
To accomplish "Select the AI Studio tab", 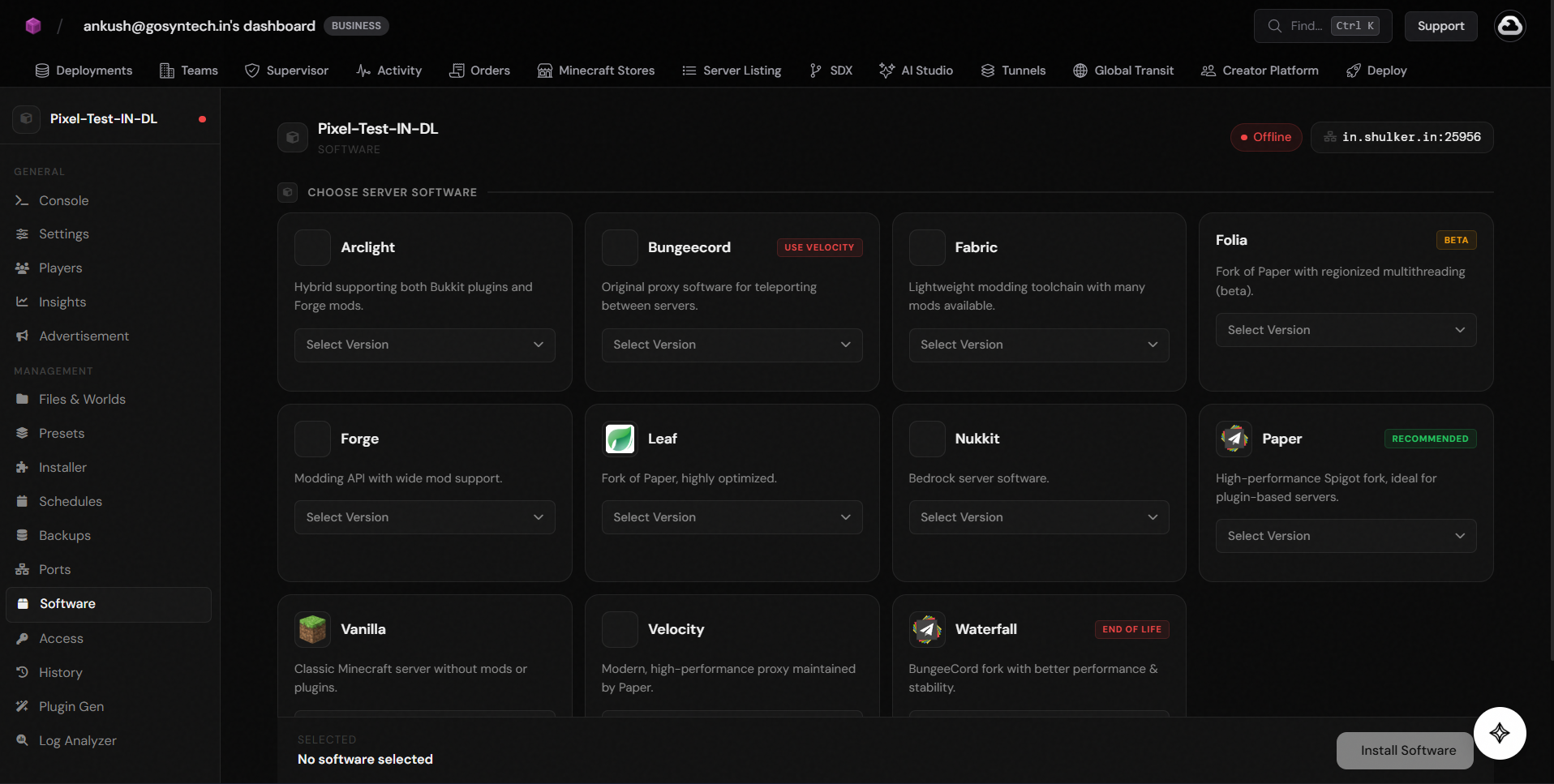I will (x=917, y=71).
